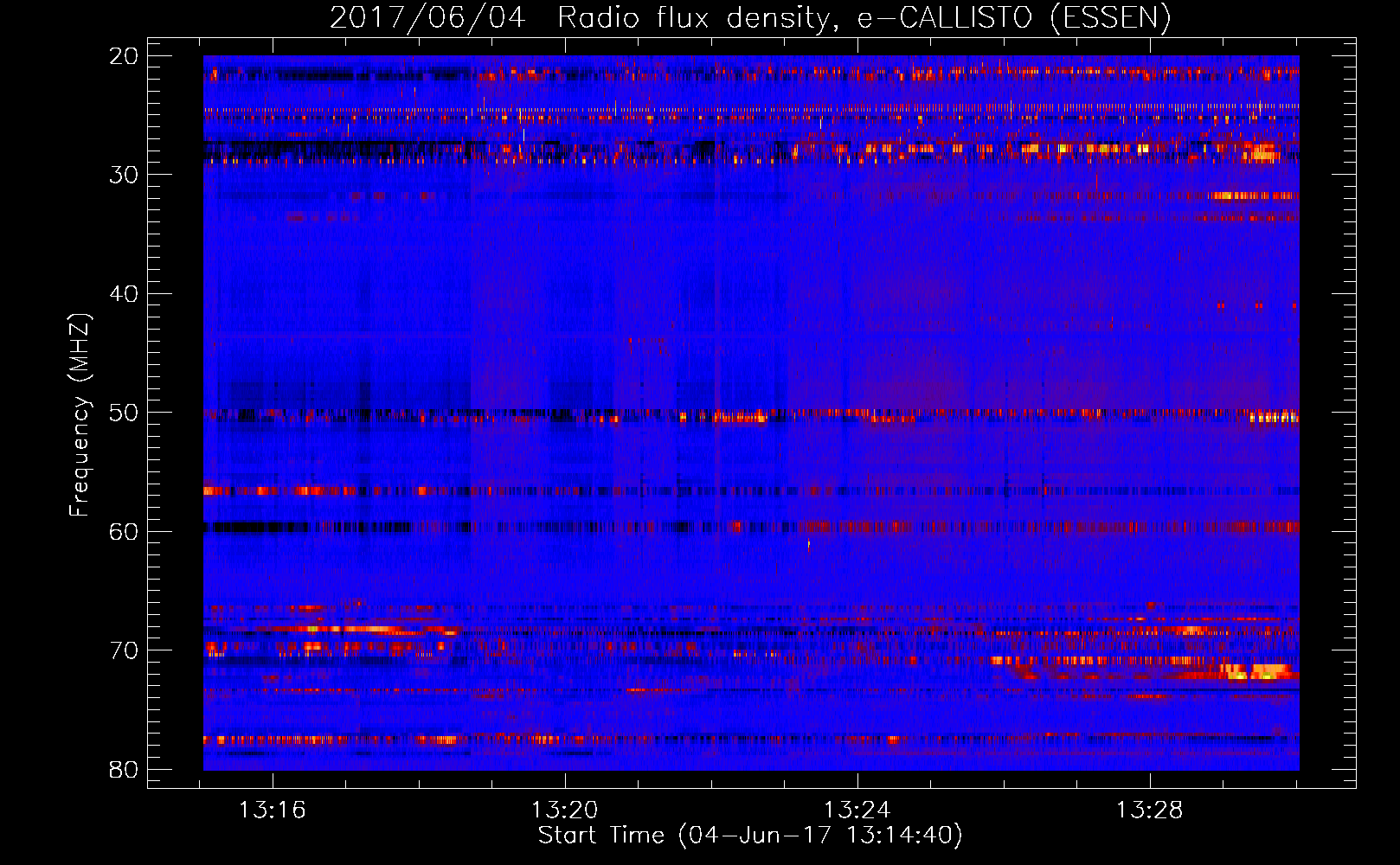1400x865 pixels.
Task: Click the 13:16 time tick label
Action: point(273,811)
